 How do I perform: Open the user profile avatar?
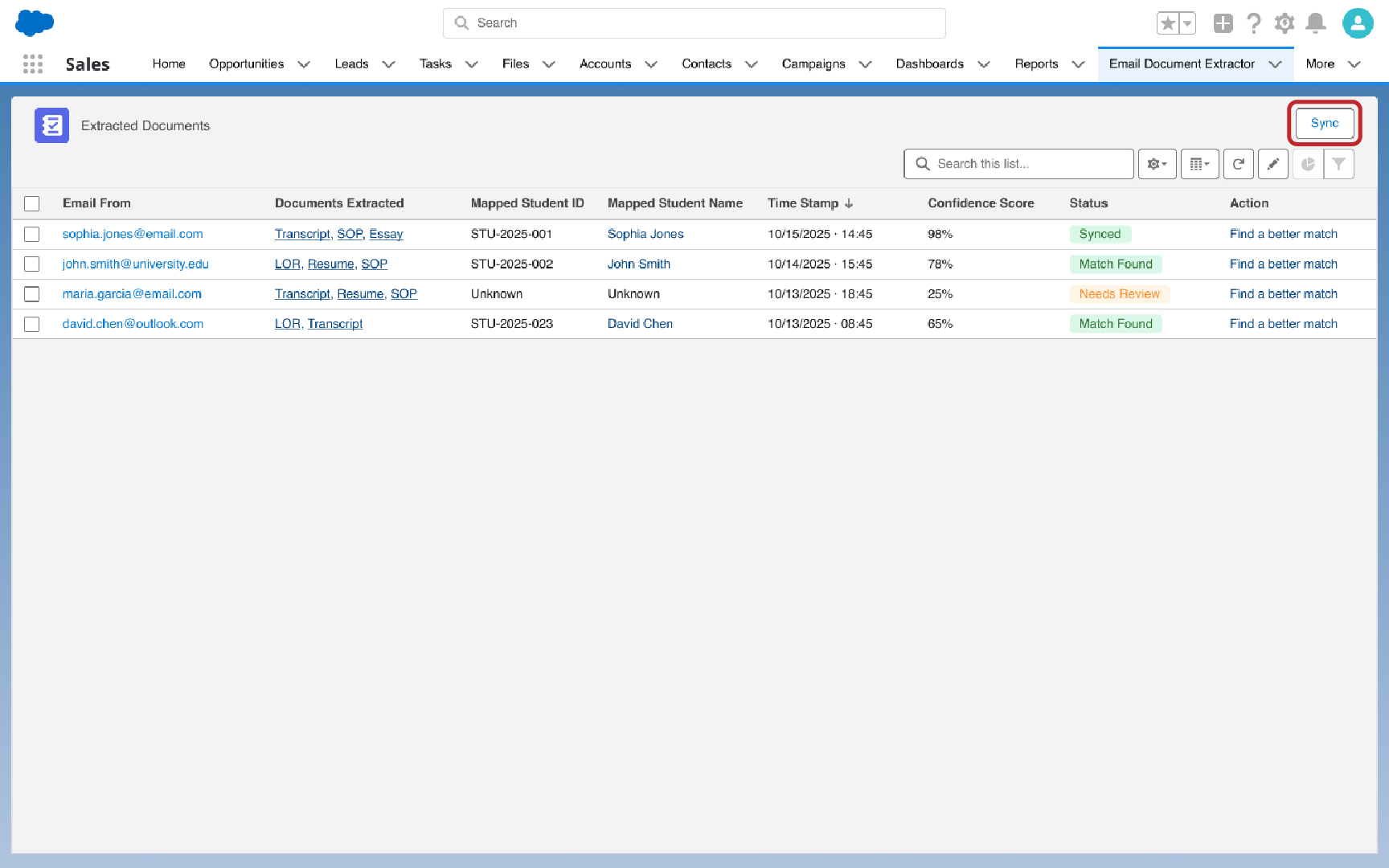coord(1357,23)
